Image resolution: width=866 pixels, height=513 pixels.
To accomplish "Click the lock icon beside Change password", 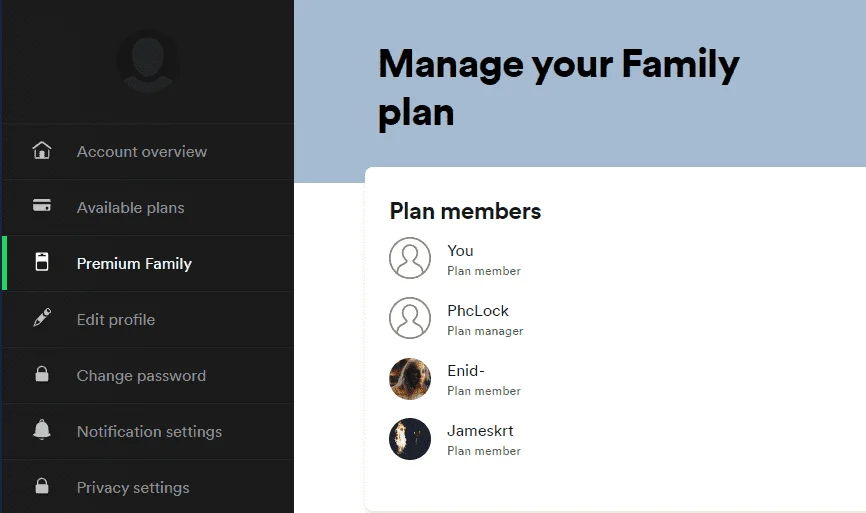I will 42,374.
